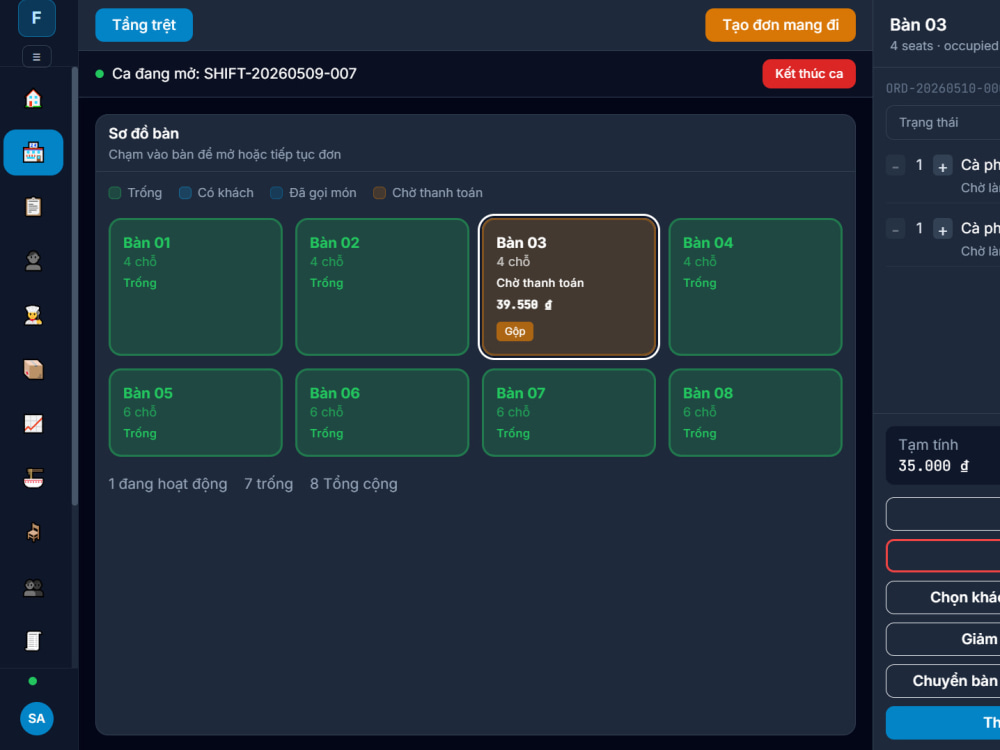The width and height of the screenshot is (1000, 750).
Task: Open the noodle bowl menu sidebar icon
Action: [33, 478]
